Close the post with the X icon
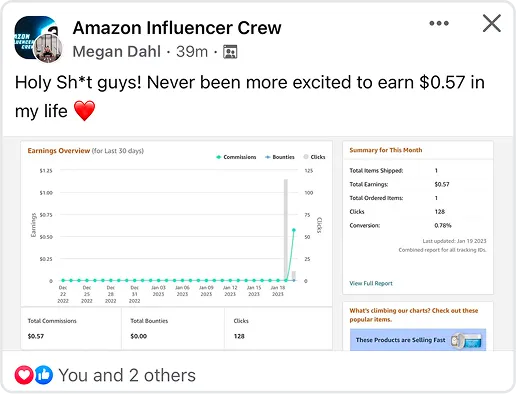The image size is (516, 394). pyautogui.click(x=492, y=23)
